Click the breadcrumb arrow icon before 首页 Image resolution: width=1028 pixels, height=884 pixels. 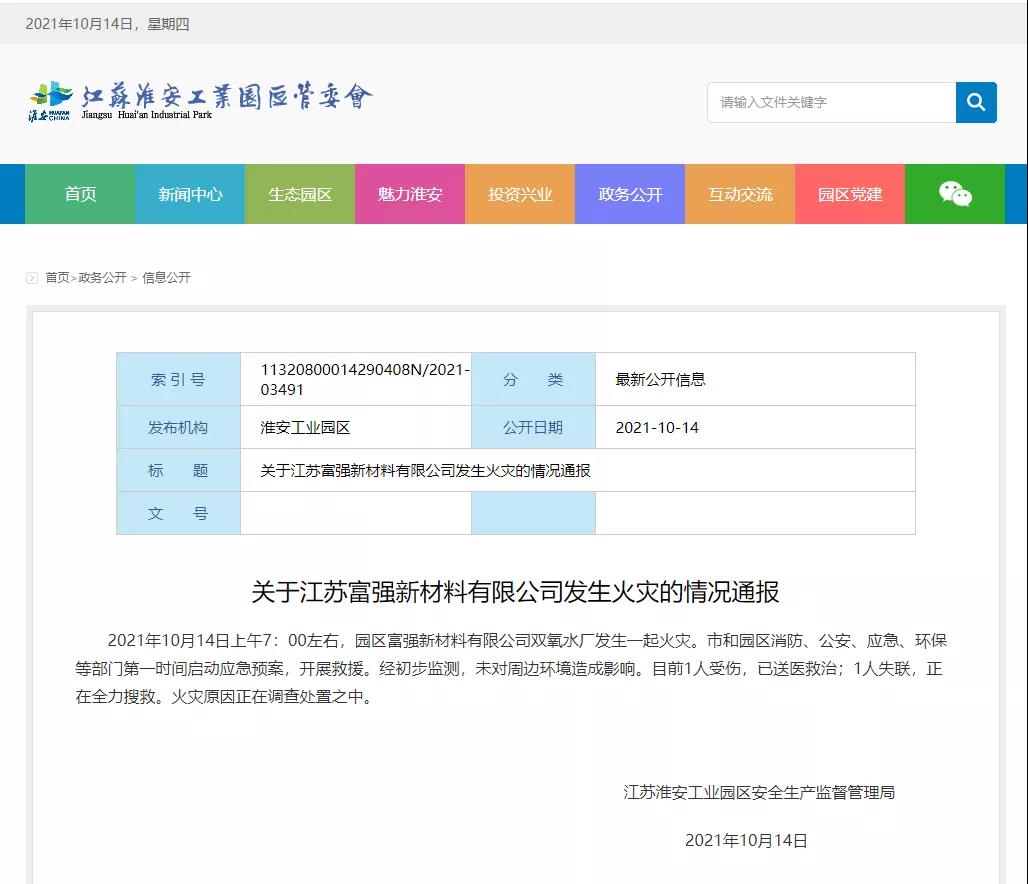pos(31,277)
